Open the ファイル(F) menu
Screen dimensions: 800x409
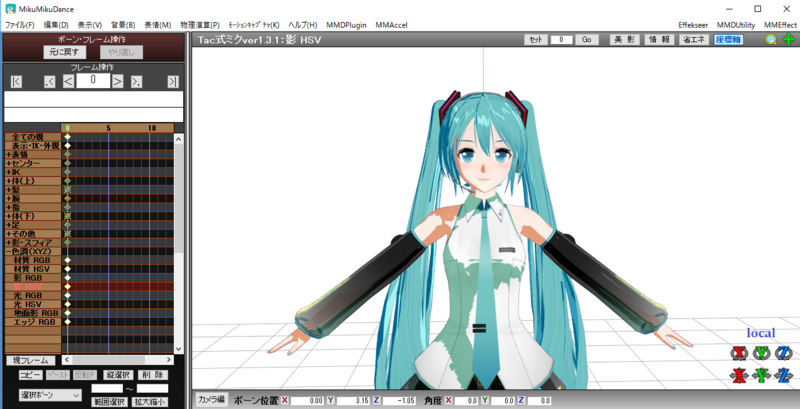point(20,25)
